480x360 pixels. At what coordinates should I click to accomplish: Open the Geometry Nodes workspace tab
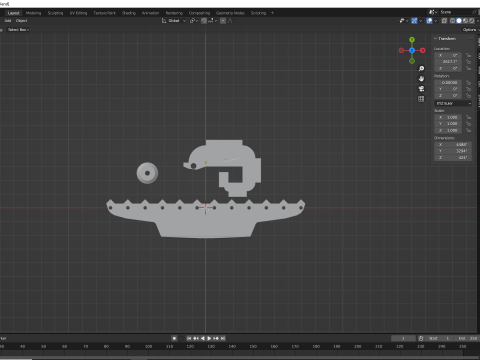tap(230, 13)
